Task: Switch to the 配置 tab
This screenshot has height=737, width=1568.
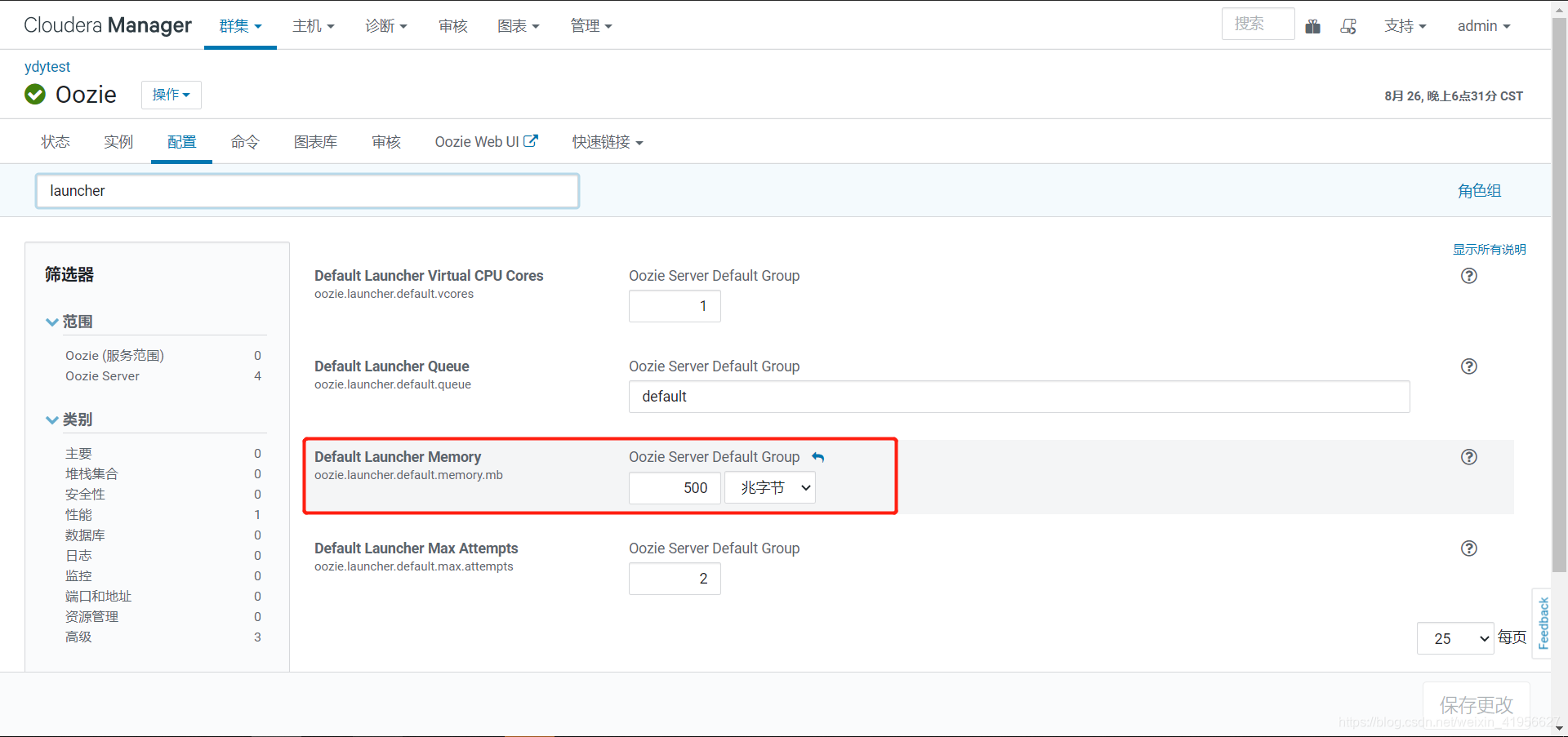Action: click(181, 142)
